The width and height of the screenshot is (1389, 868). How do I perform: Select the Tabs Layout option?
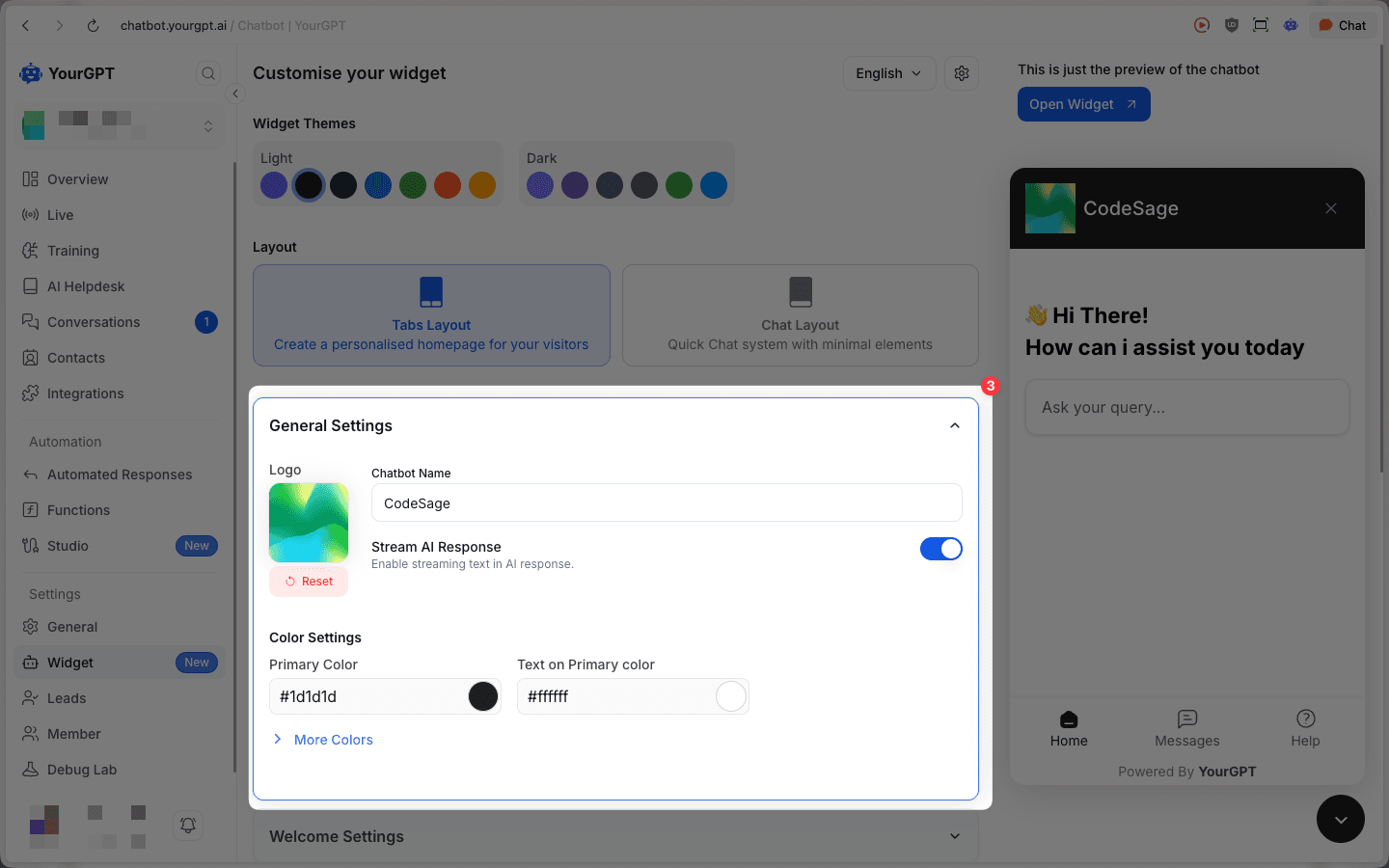click(x=431, y=315)
